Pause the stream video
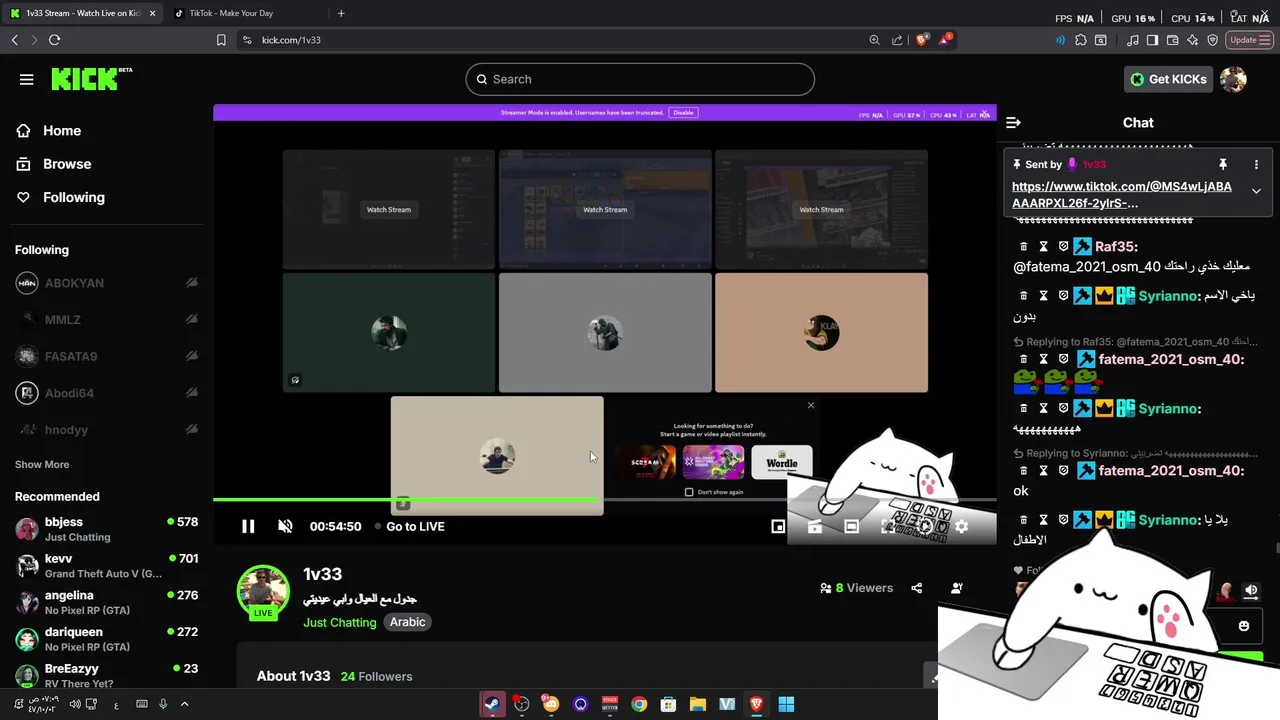Viewport: 1280px width, 720px height. pos(248,526)
